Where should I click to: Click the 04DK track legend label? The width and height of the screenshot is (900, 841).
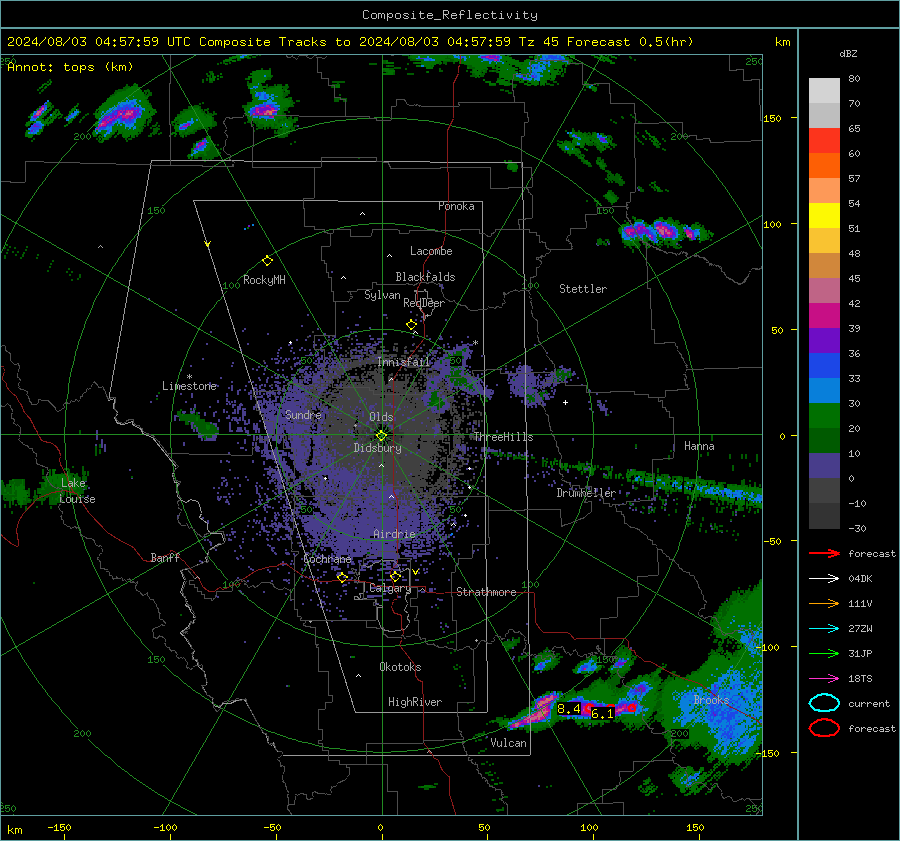click(860, 579)
